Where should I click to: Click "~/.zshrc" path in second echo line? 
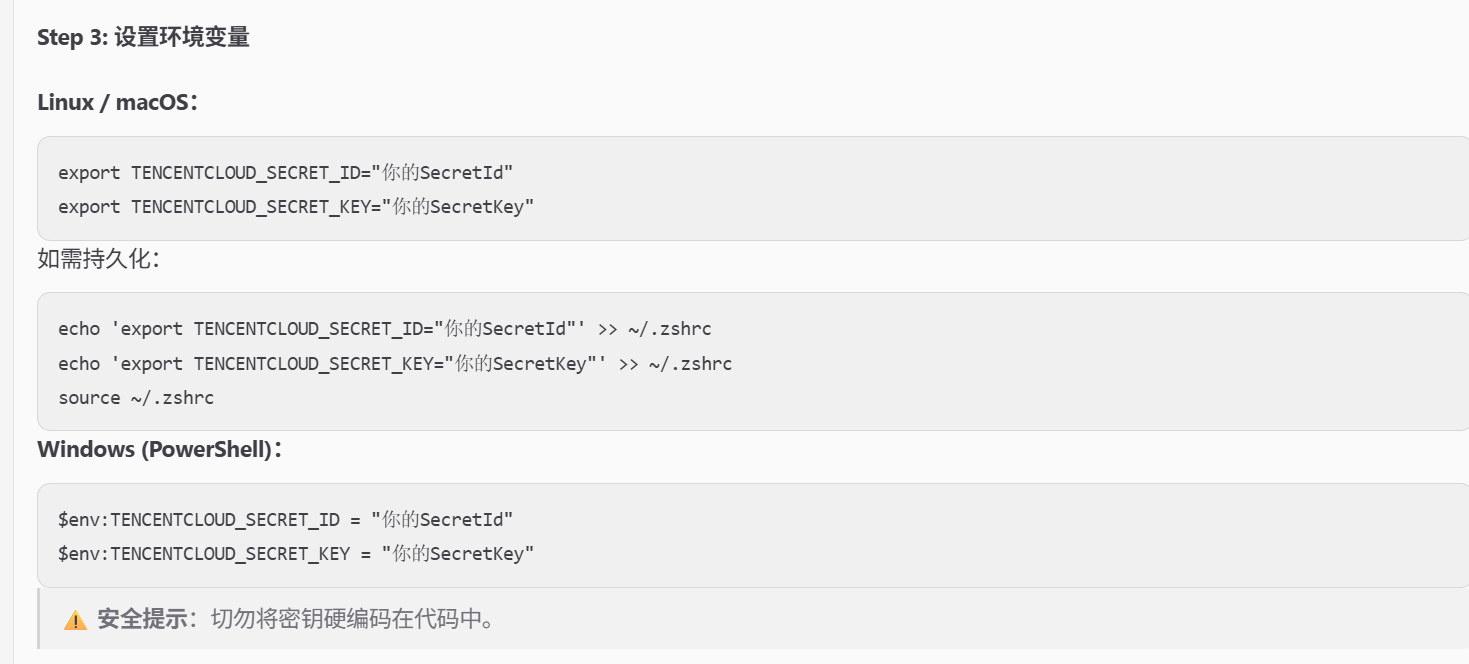(690, 363)
